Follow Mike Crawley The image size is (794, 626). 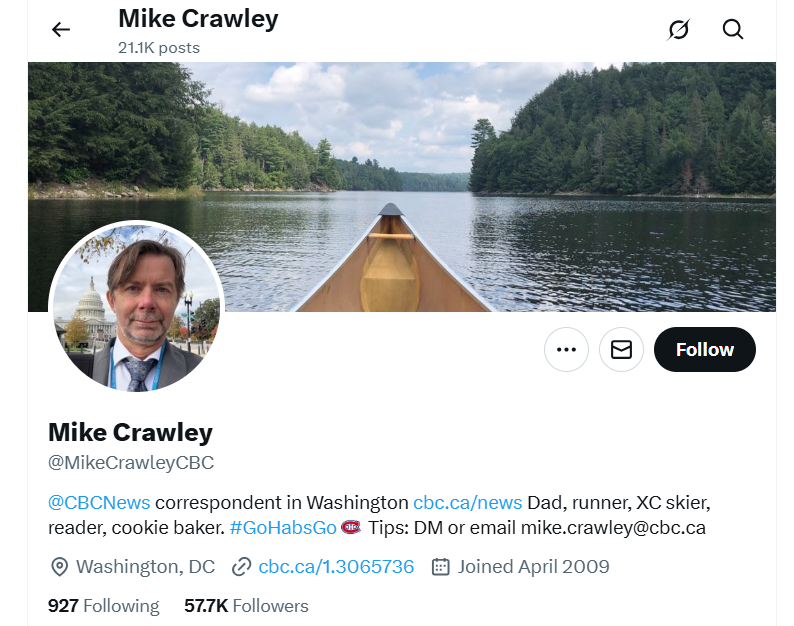705,349
